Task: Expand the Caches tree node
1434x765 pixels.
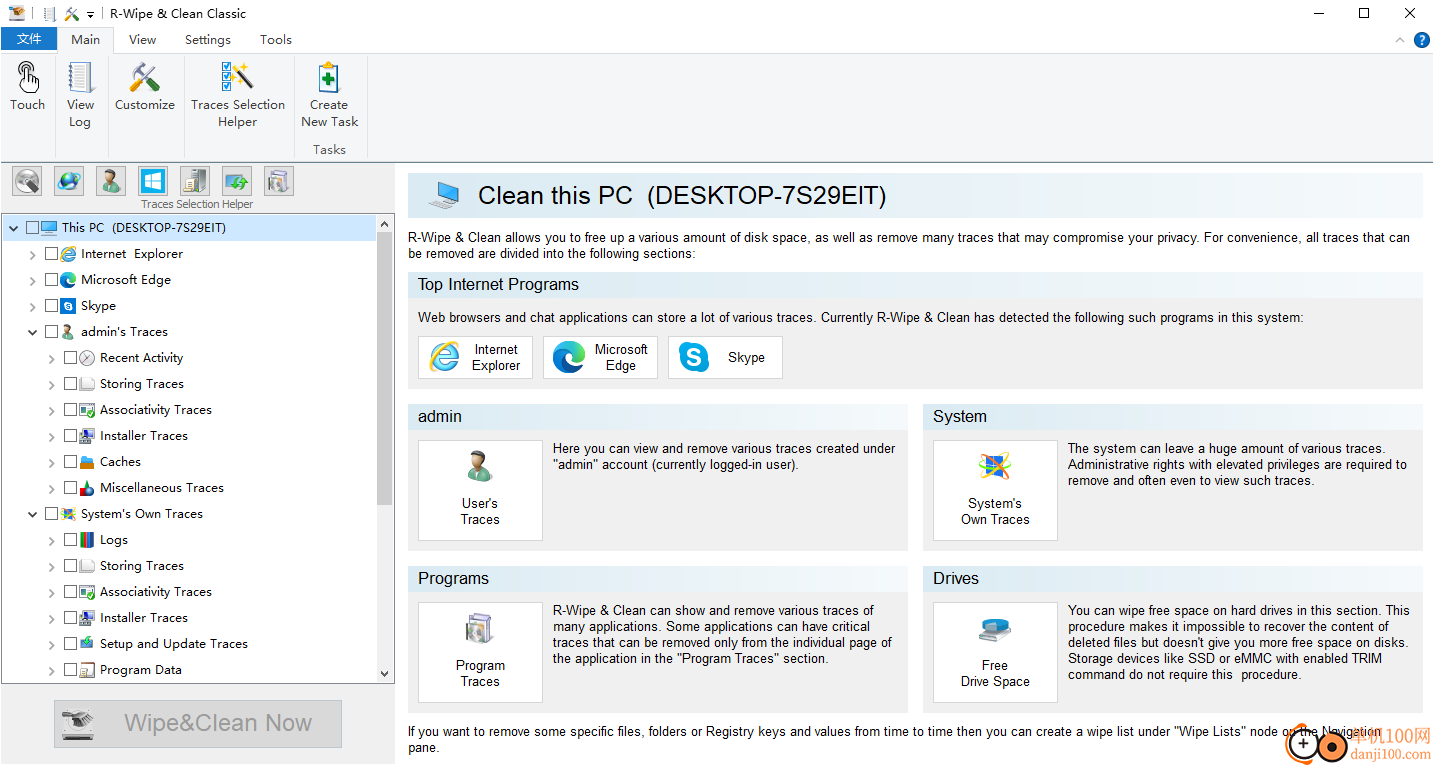Action: pos(52,462)
